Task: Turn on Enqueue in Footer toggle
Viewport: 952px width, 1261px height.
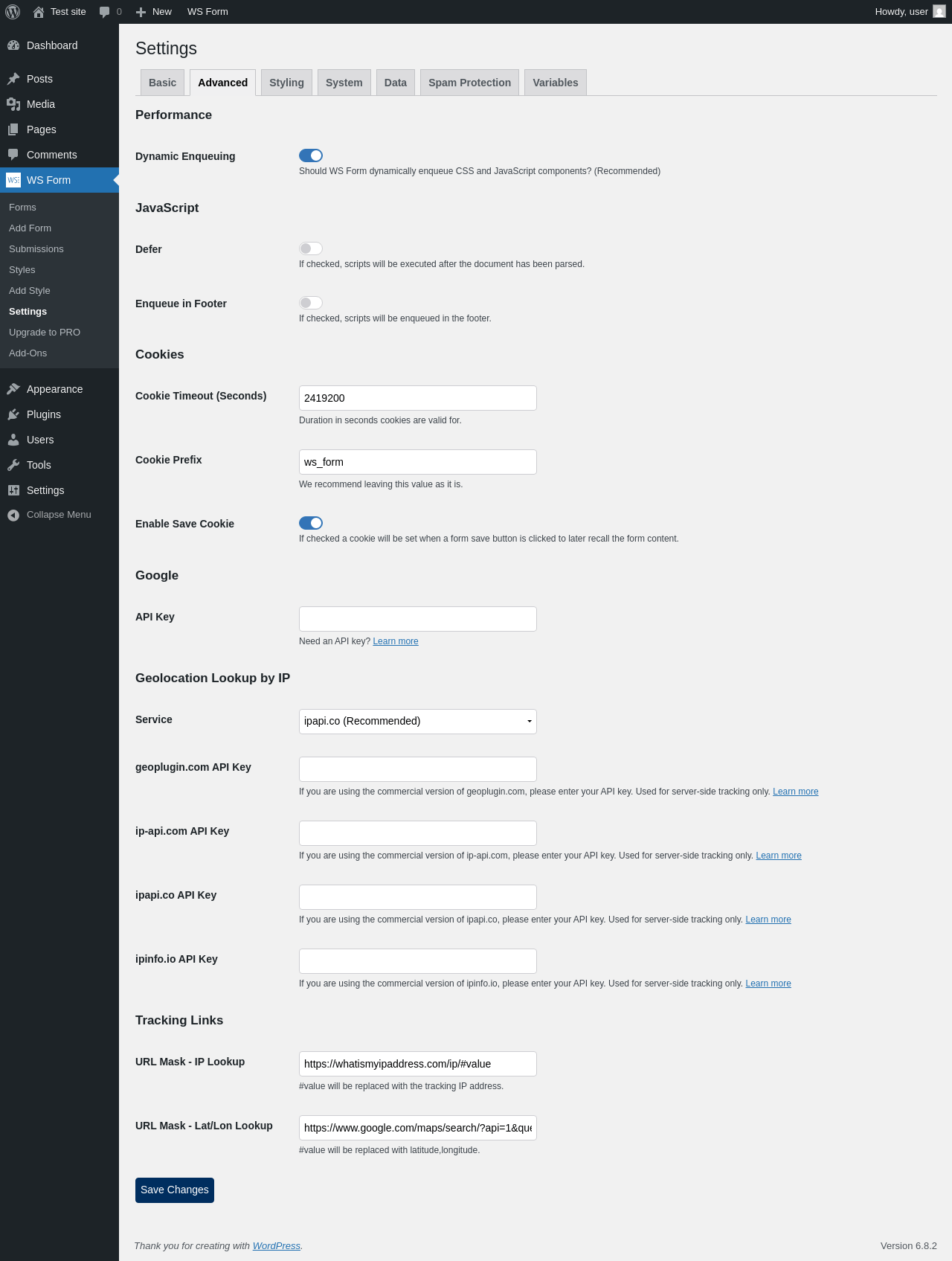Action: (x=311, y=303)
